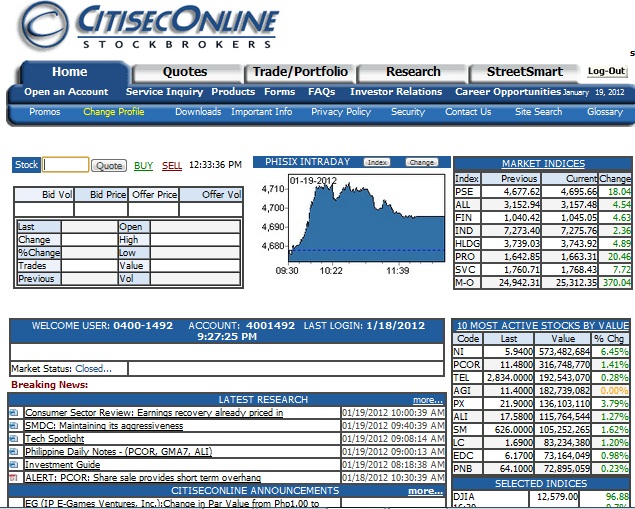Click more link in CitisecOnline Announcements header

425,491
